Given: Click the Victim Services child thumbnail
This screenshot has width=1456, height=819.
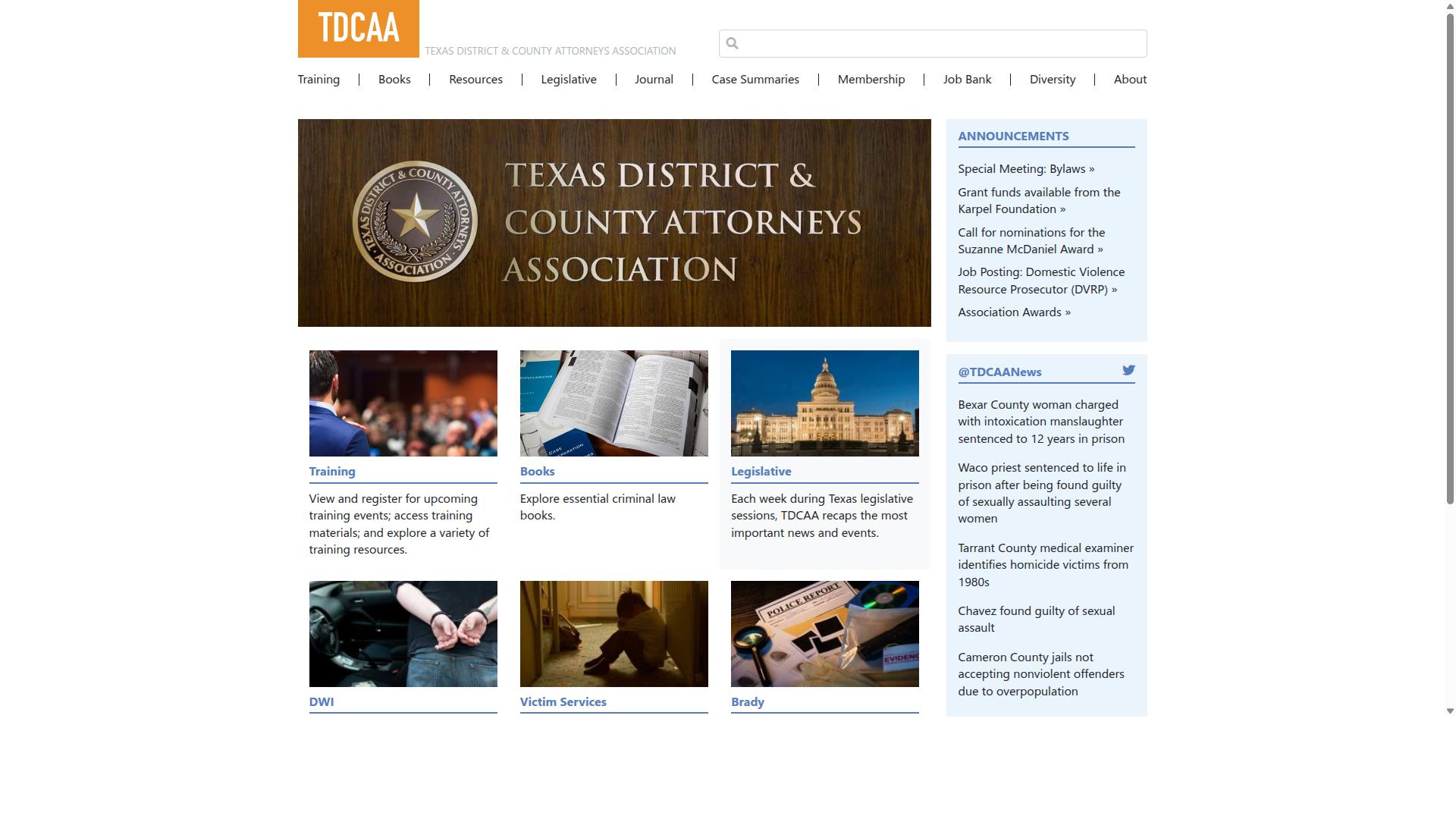Looking at the screenshot, I should pos(614,634).
